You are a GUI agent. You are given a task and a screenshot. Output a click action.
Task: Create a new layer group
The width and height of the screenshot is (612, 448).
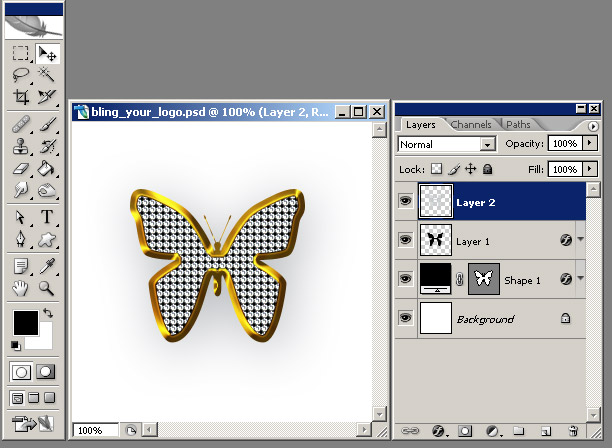tap(519, 431)
